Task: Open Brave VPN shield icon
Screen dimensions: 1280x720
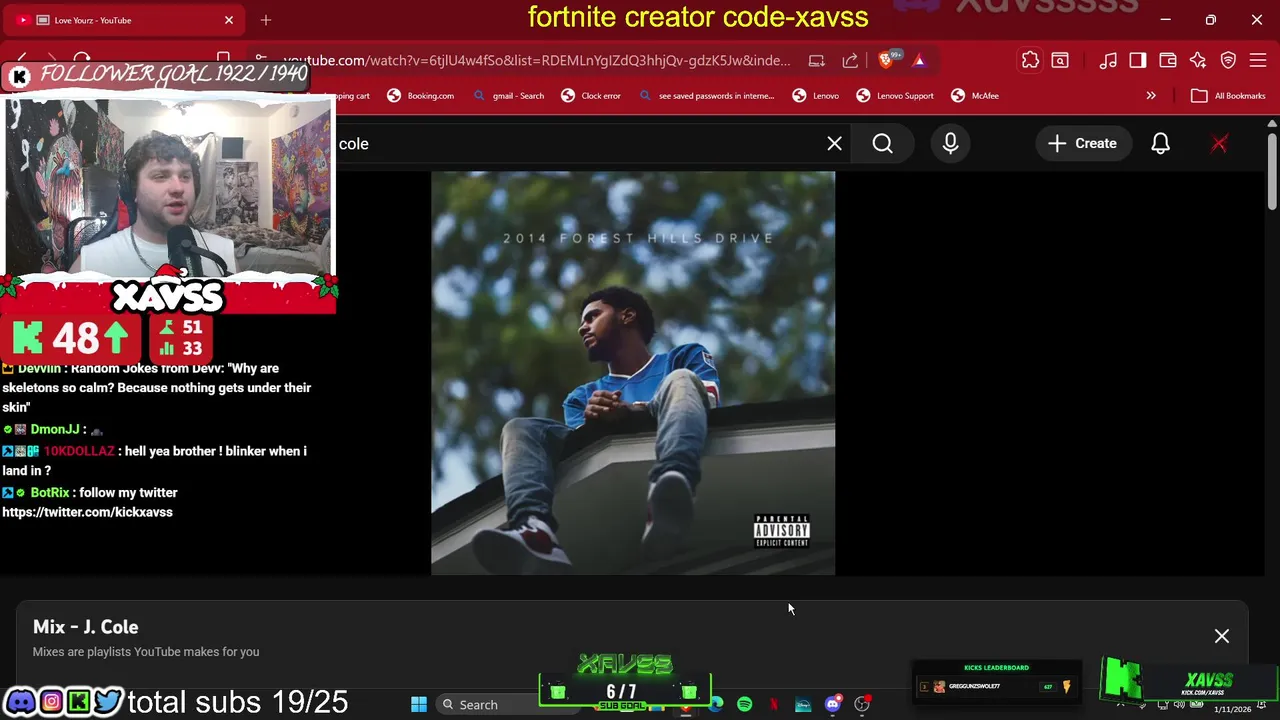Action: coord(1228,60)
